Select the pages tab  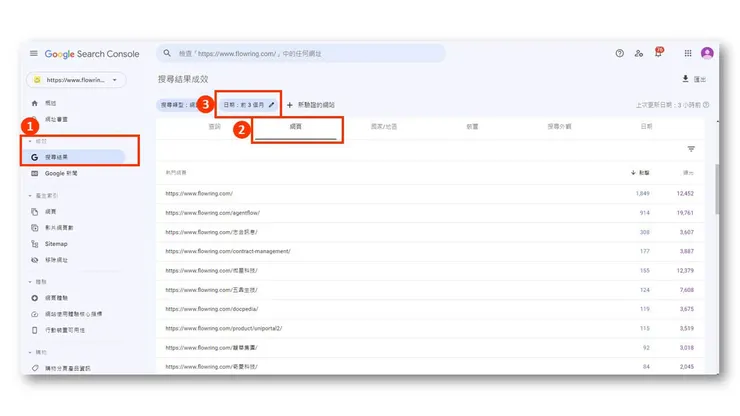tap(295, 127)
